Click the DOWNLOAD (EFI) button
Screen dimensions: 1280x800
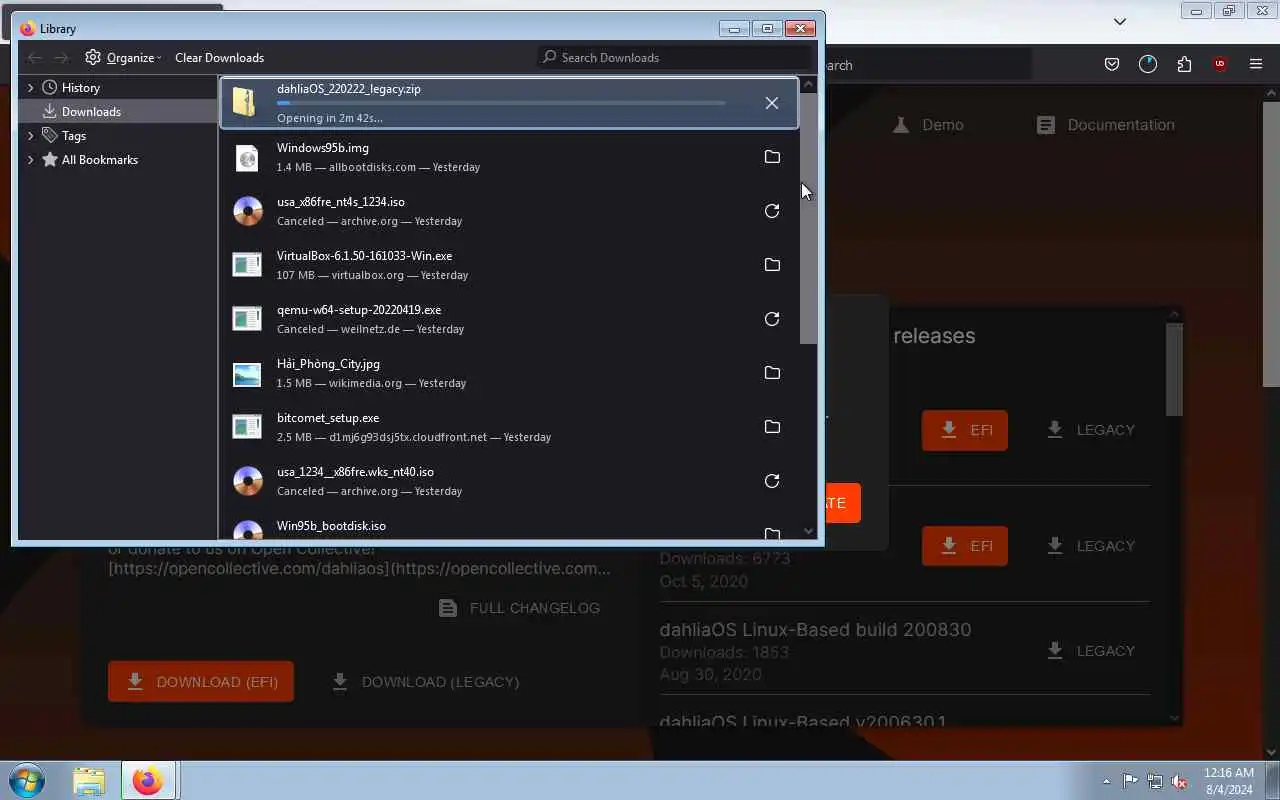(x=201, y=681)
